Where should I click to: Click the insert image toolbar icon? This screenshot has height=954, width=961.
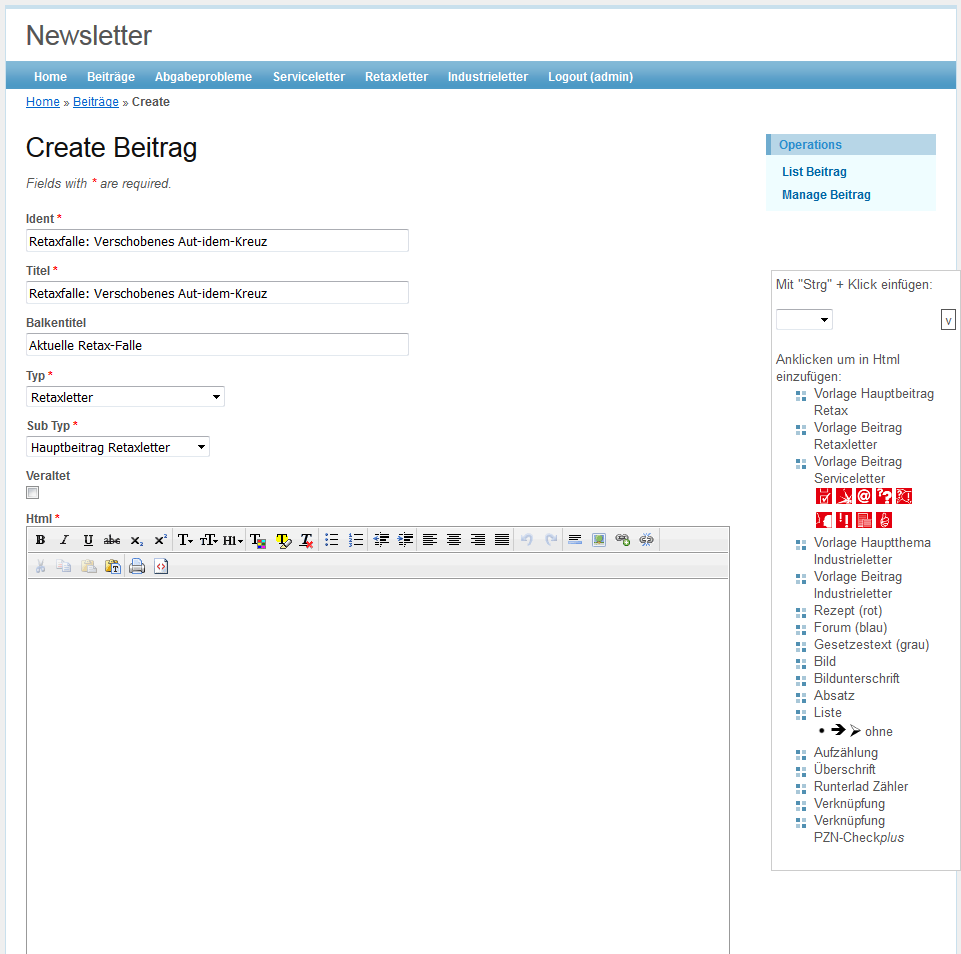599,540
